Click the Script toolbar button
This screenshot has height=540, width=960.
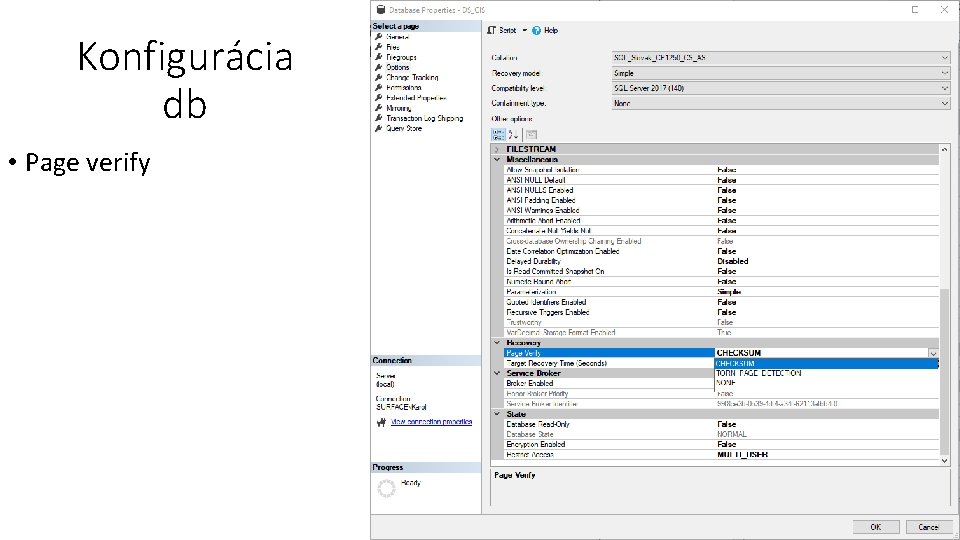(502, 30)
